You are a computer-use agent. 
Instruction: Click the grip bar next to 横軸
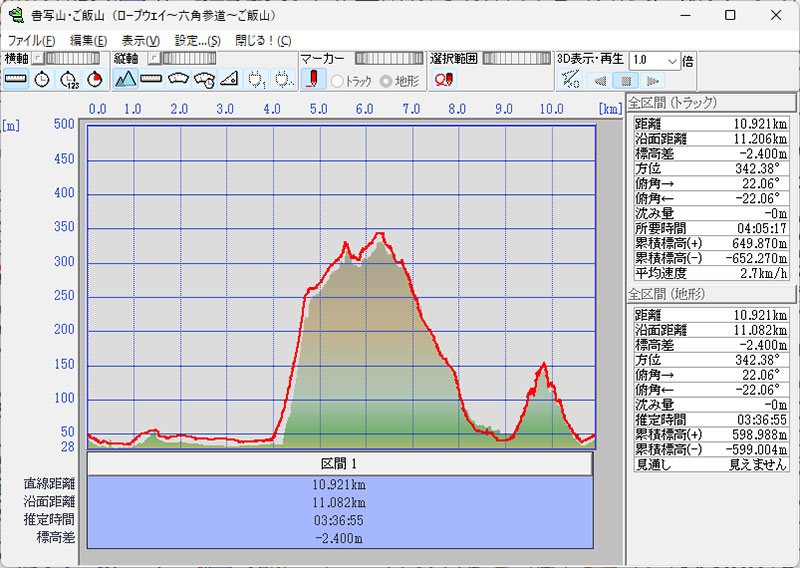72,58
